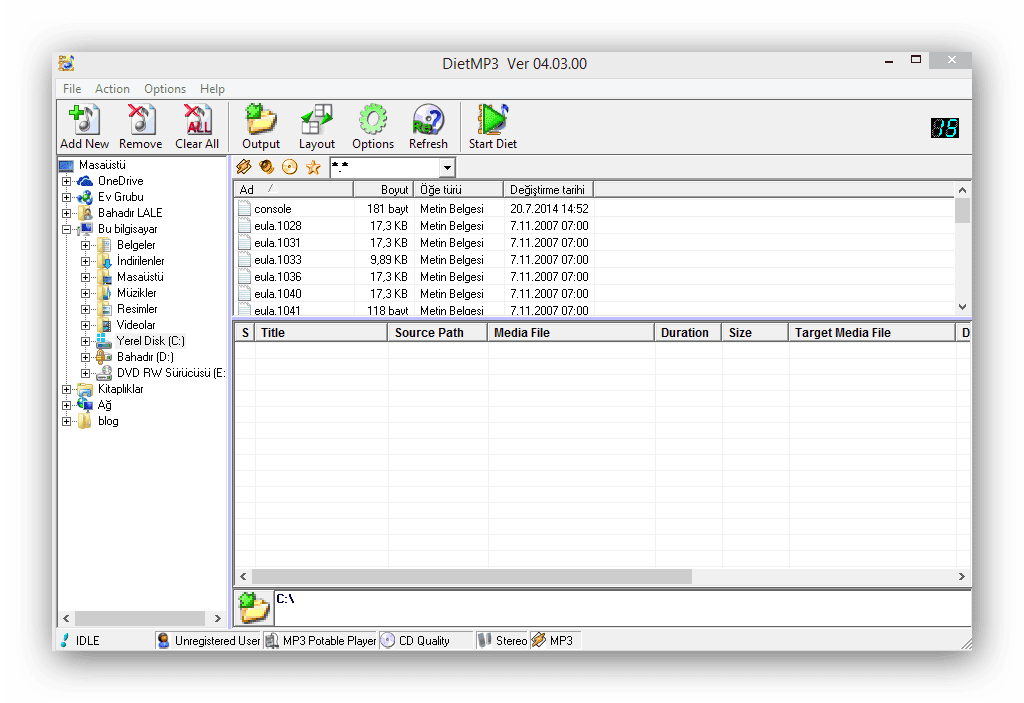The width and height of the screenshot is (1024, 703).
Task: Expand the OneDrive tree node
Action: [66, 181]
